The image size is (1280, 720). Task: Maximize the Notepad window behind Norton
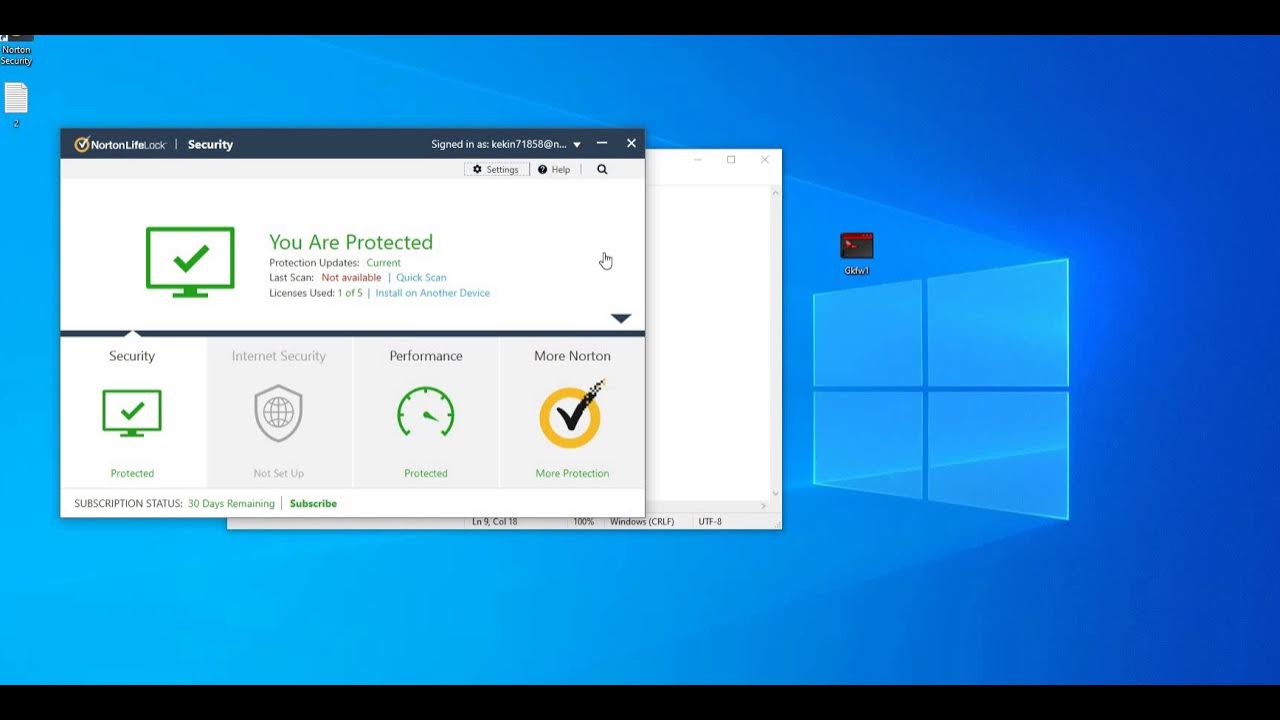coord(731,160)
